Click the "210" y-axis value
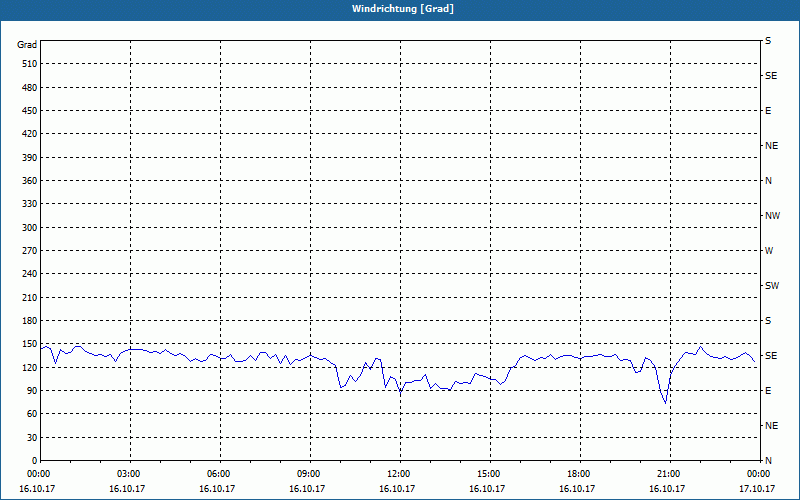The image size is (800, 500). pos(30,297)
